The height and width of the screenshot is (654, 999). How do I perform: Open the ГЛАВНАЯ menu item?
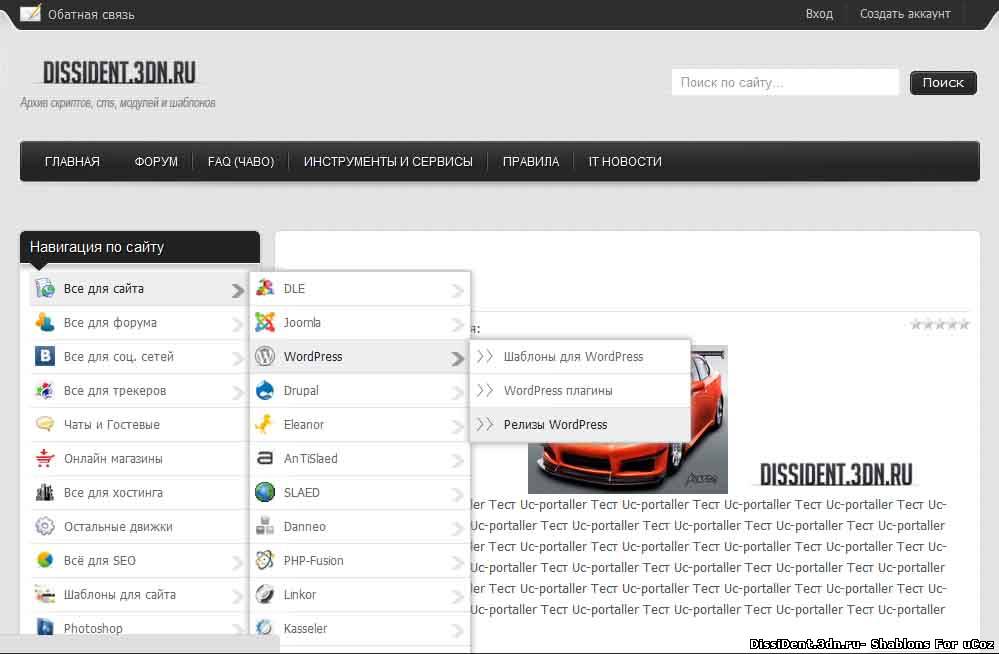click(x=72, y=161)
